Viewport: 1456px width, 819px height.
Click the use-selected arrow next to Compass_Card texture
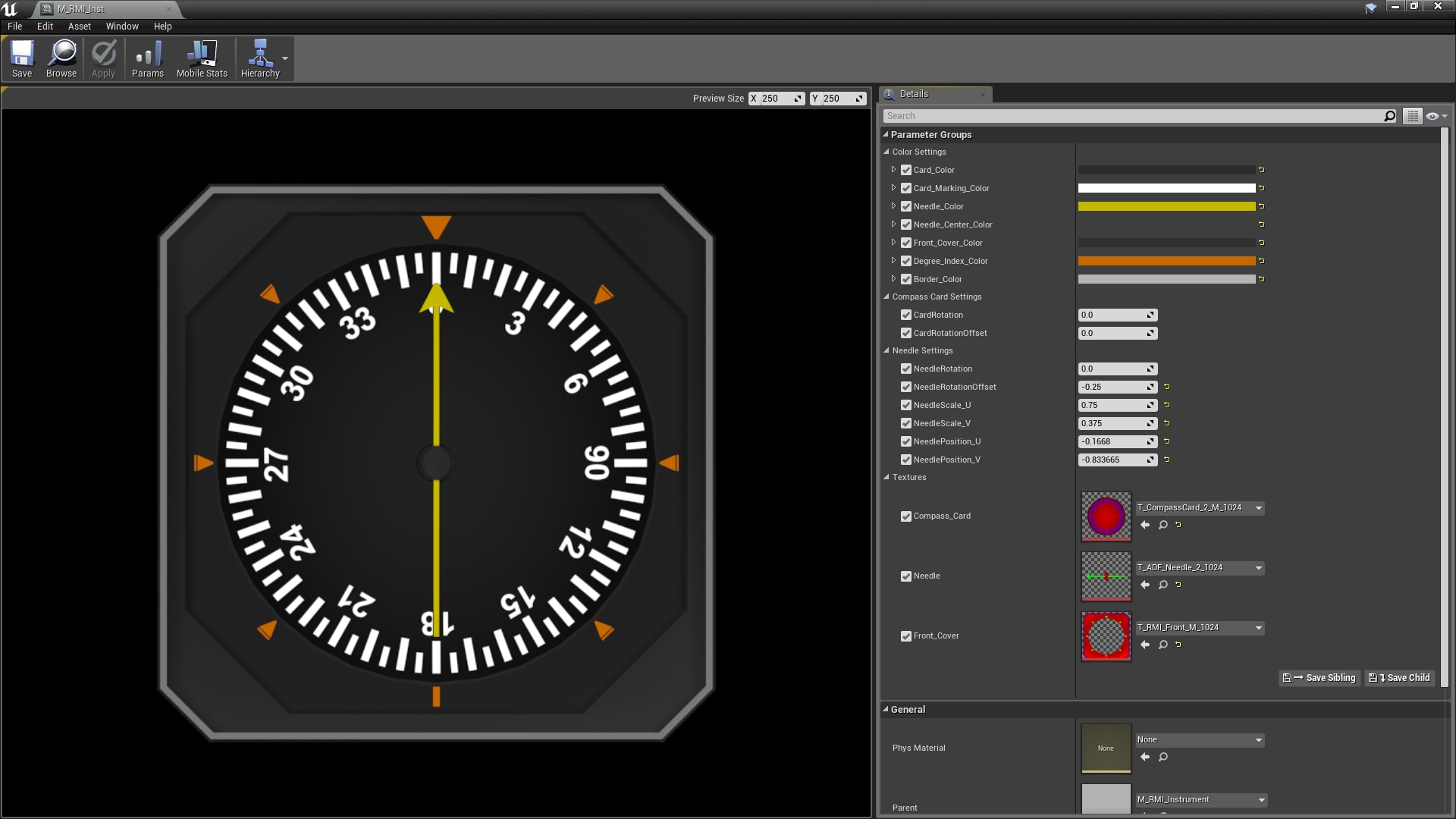[x=1145, y=524]
